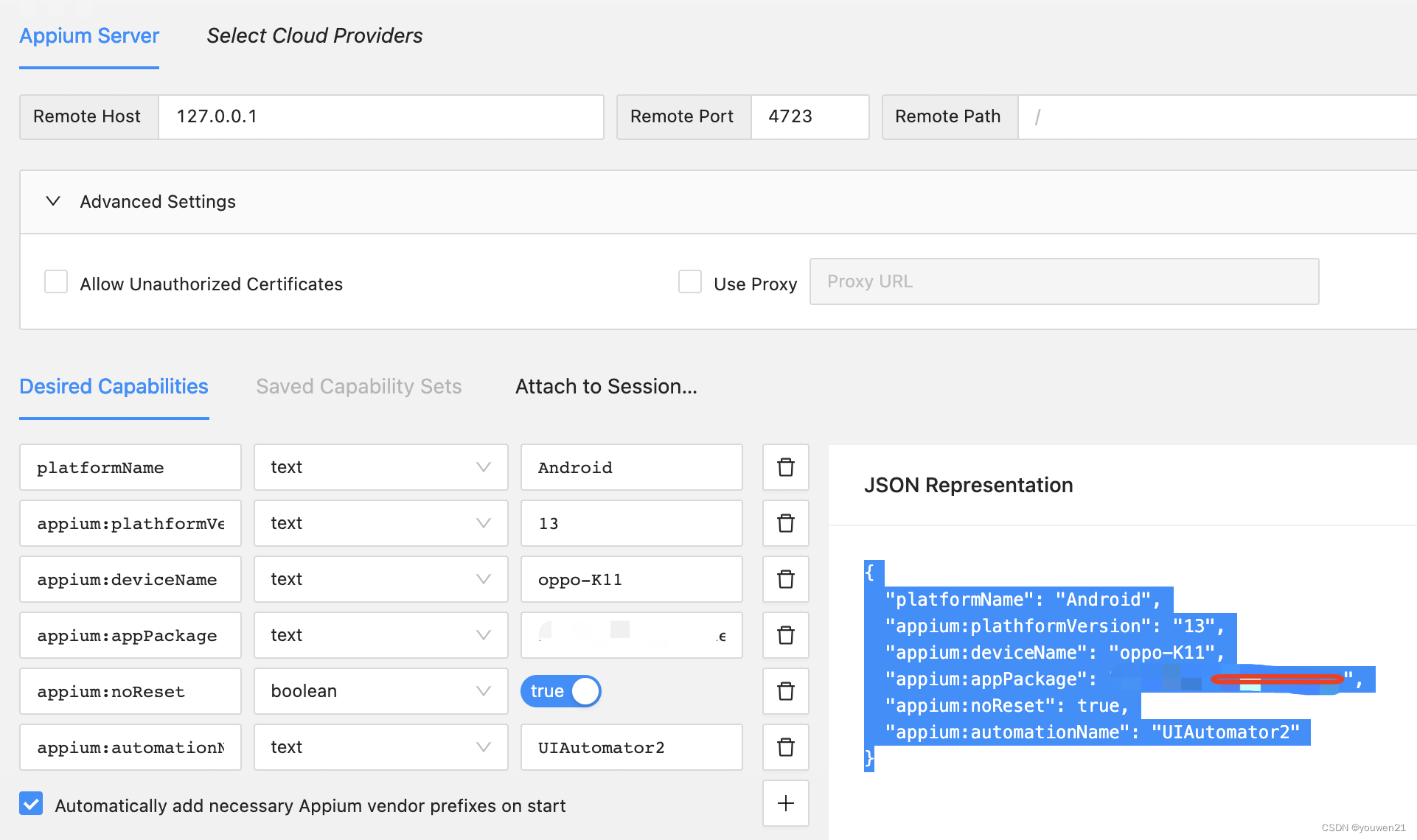Switch to Attach to Session tab

pyautogui.click(x=606, y=386)
